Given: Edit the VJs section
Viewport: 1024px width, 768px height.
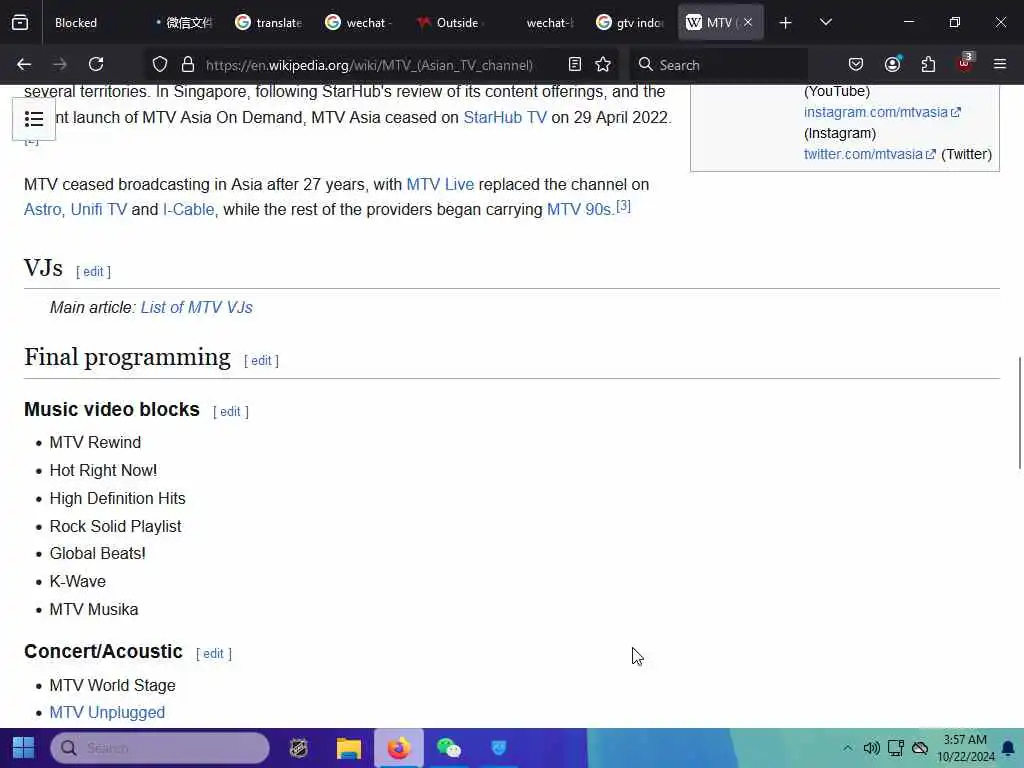Looking at the screenshot, I should [x=93, y=272].
